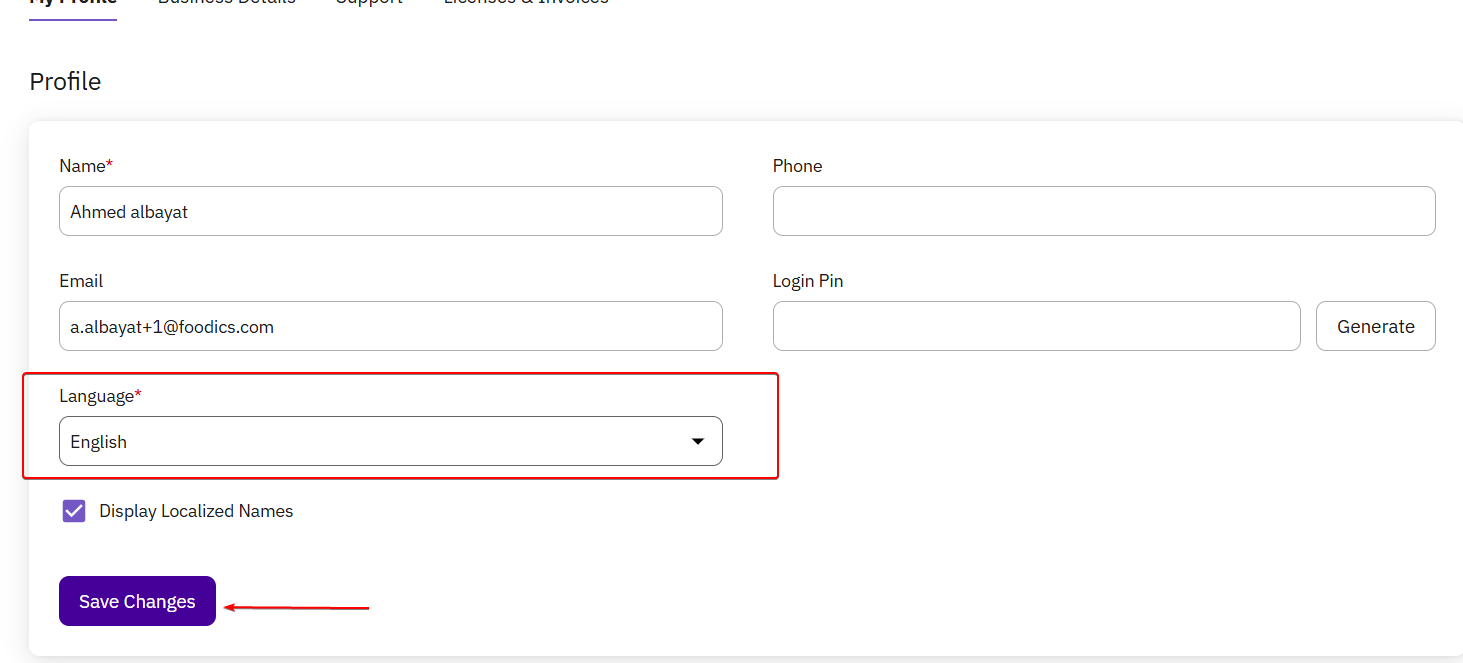The image size is (1463, 663).
Task: Click the Name input field
Action: click(x=390, y=211)
